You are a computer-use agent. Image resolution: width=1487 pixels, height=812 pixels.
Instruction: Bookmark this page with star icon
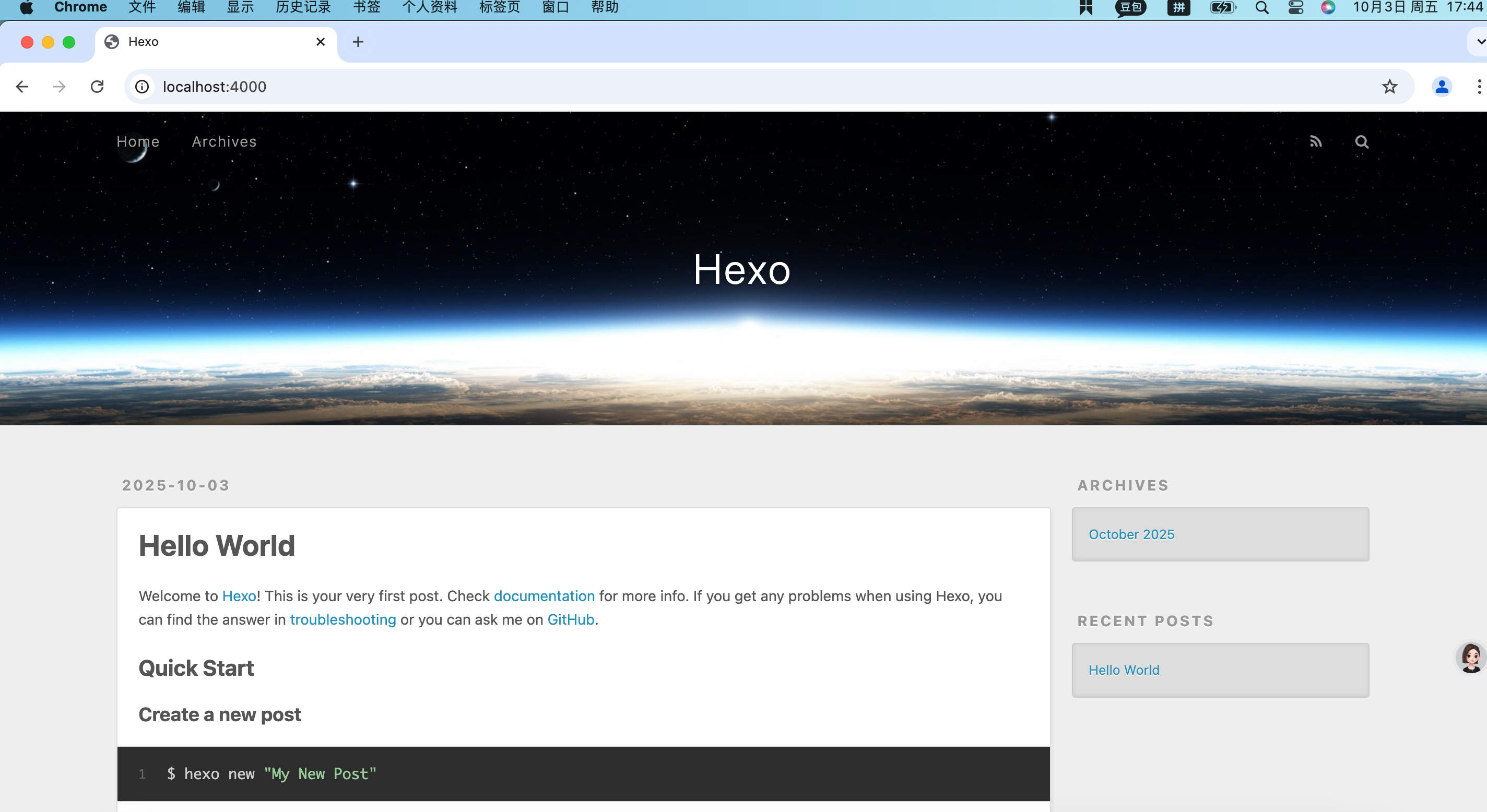pyautogui.click(x=1389, y=87)
